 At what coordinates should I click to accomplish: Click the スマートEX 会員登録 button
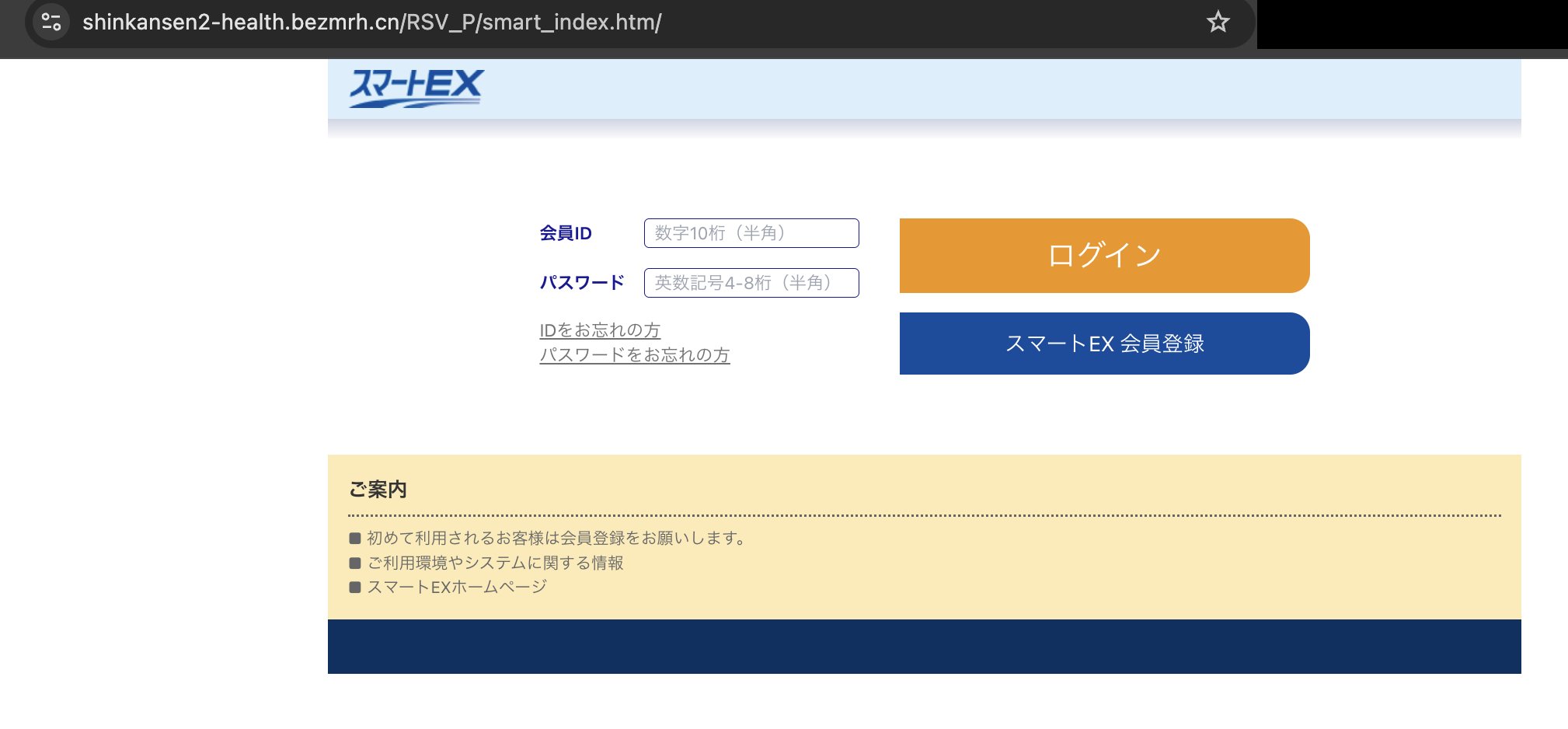1104,344
